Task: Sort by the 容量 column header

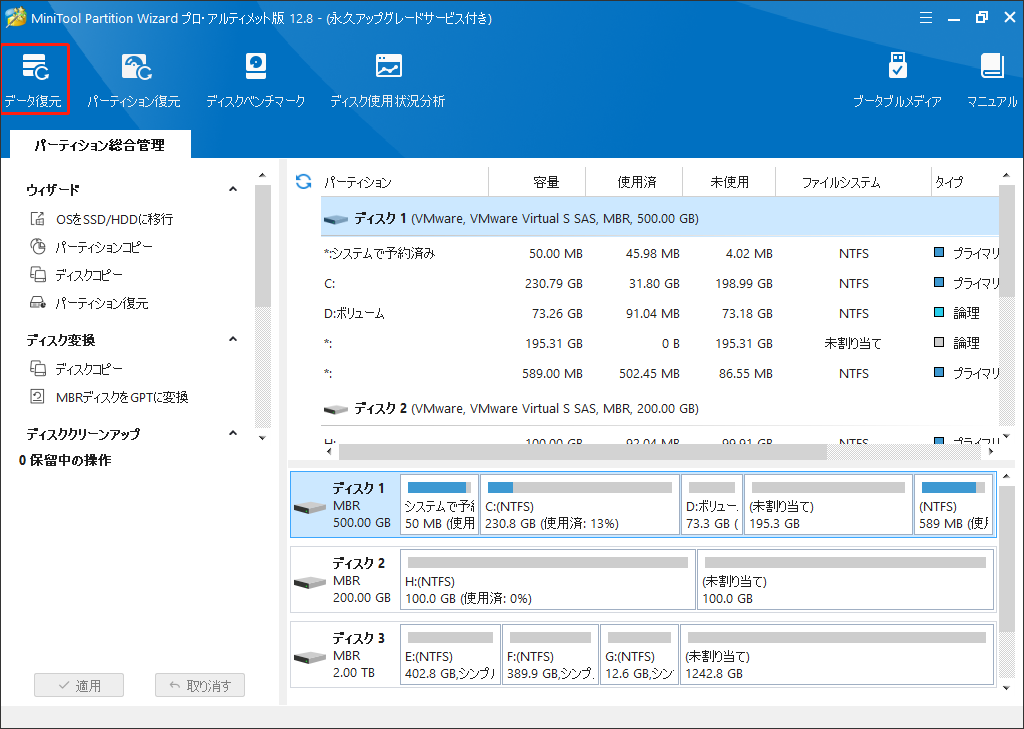Action: (x=537, y=182)
